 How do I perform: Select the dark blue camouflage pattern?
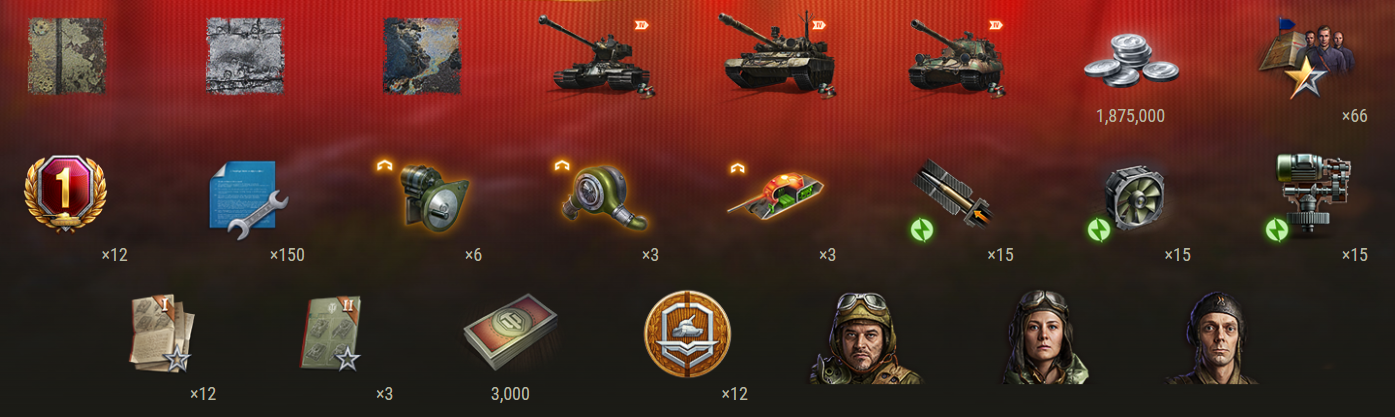click(x=422, y=56)
